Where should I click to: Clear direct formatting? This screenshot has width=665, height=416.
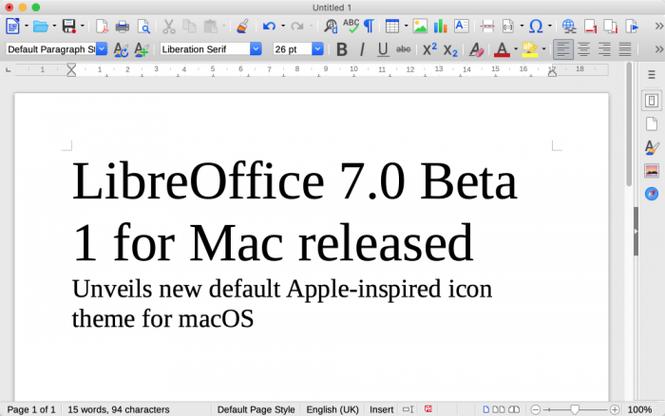point(477,50)
